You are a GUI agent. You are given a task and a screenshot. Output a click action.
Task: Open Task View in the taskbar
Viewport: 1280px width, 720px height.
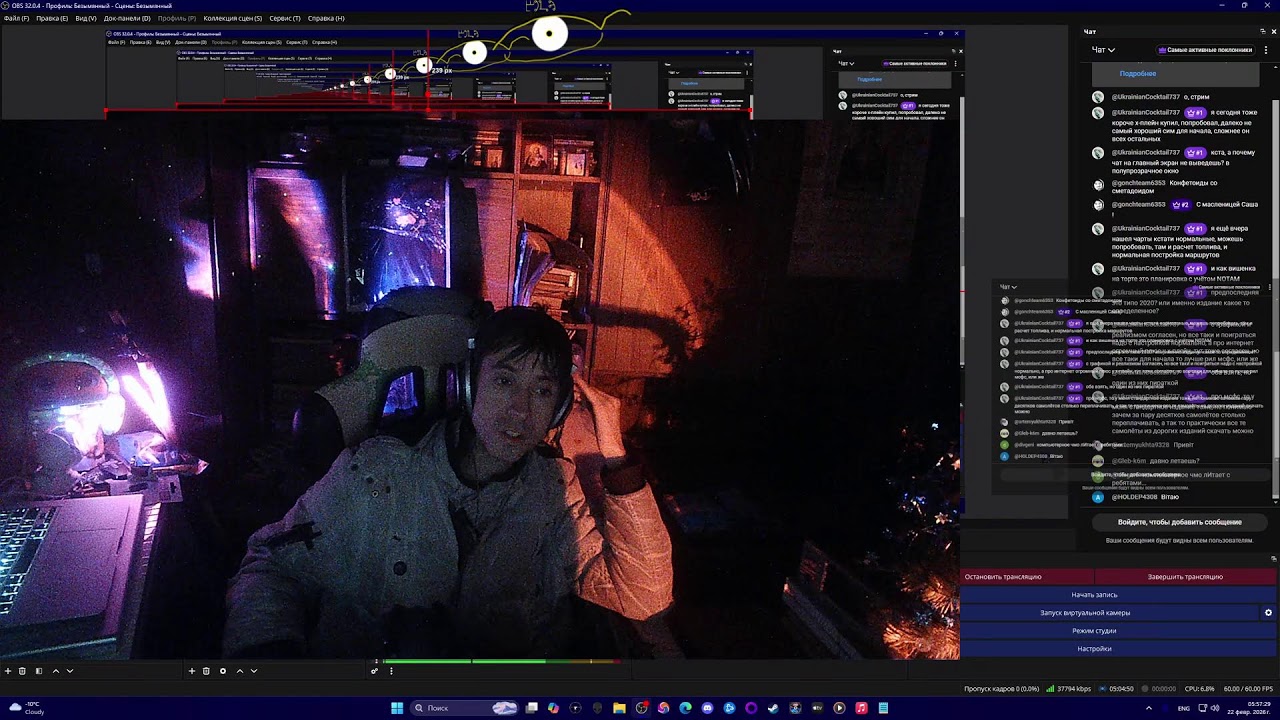(x=532, y=708)
